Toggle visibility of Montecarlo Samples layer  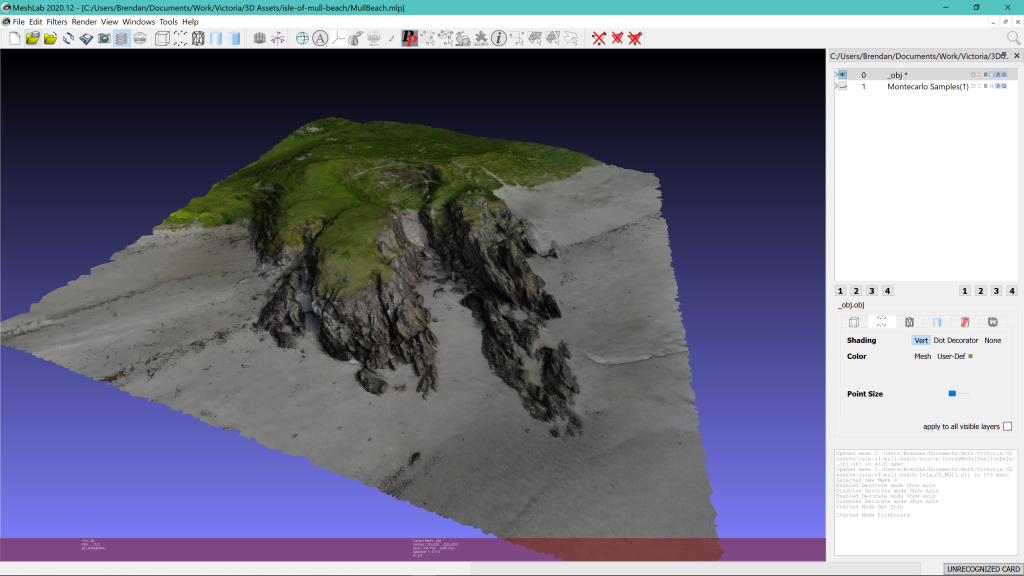click(x=842, y=87)
